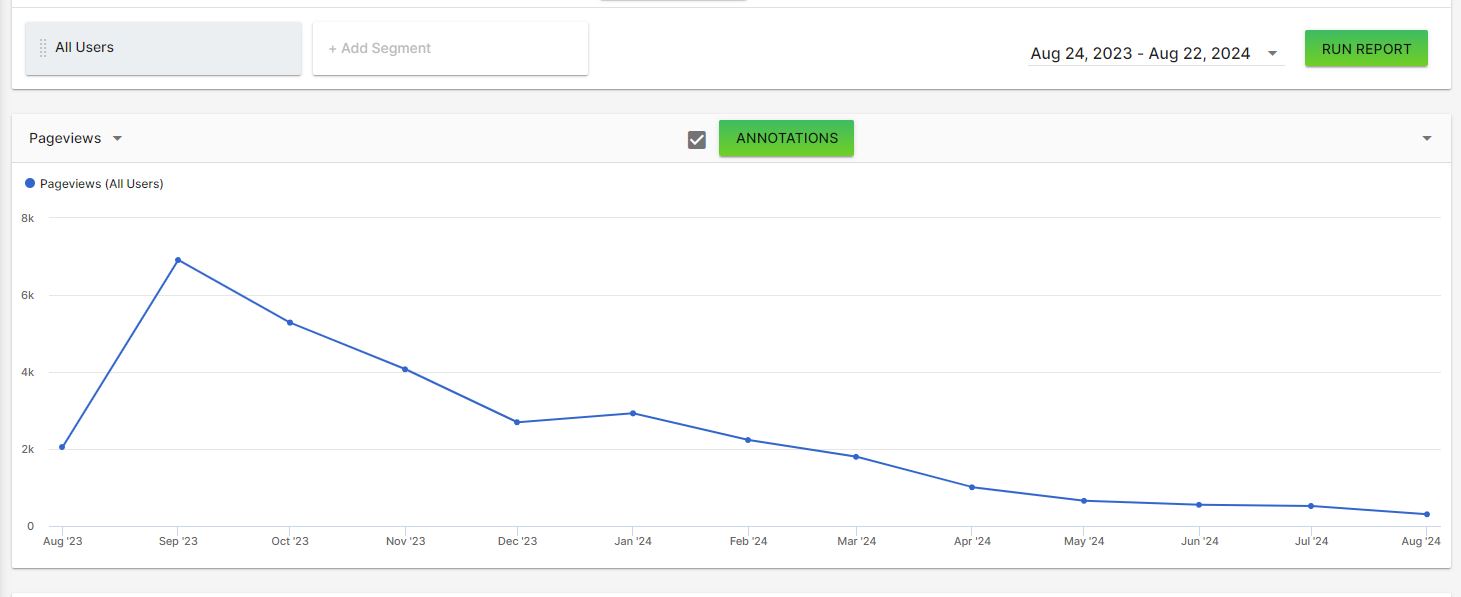The width and height of the screenshot is (1461, 597).
Task: Click the Aug '24 final data point
Action: tap(1427, 514)
